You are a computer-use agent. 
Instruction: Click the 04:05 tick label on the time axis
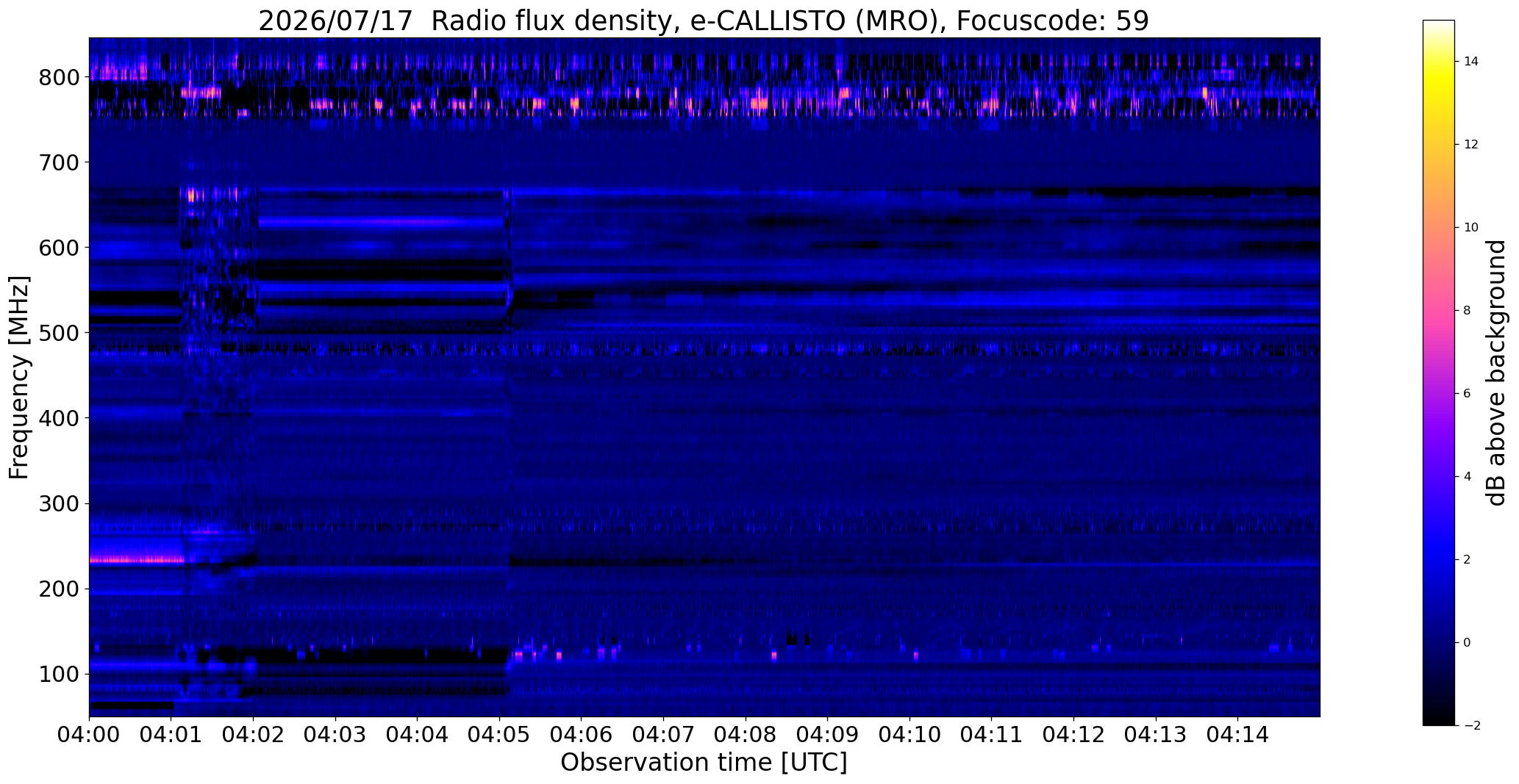coord(499,735)
